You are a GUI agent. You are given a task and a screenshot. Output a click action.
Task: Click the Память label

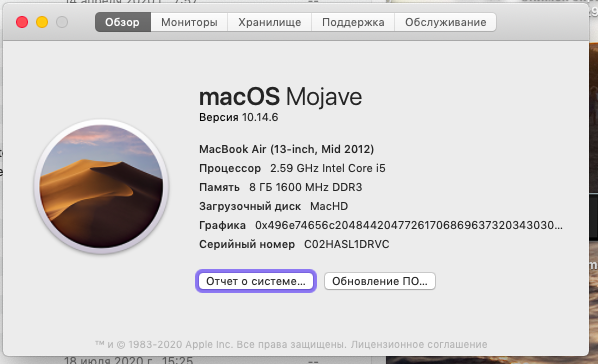coord(219,187)
